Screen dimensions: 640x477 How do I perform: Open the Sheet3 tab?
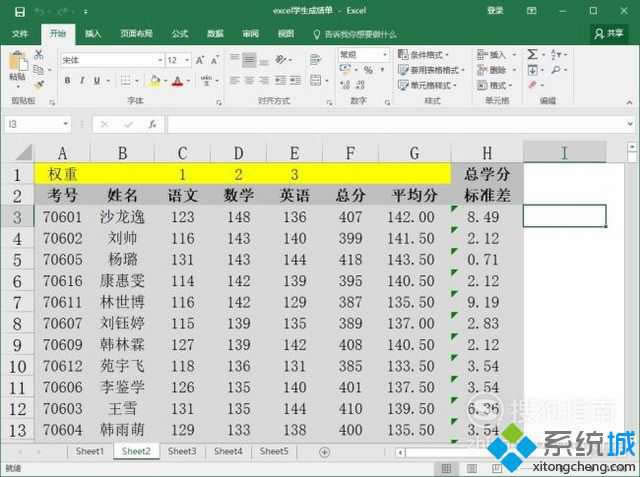pos(182,451)
